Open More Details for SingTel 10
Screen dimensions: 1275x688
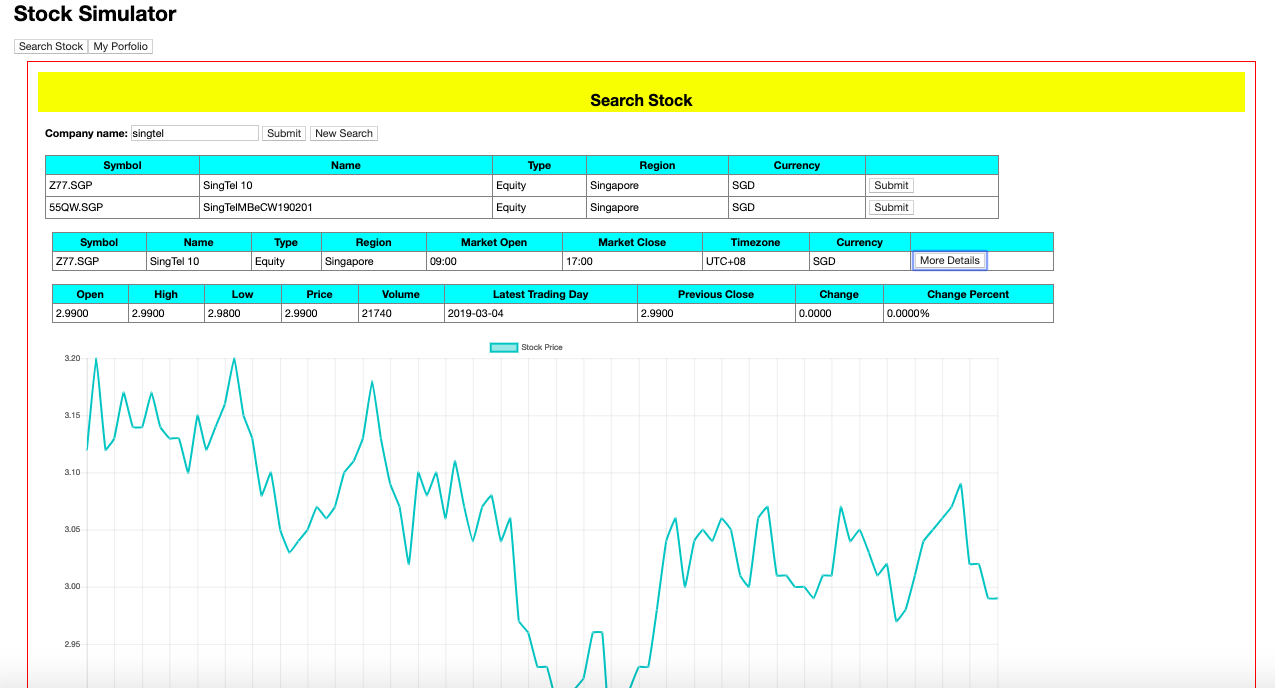coord(949,260)
